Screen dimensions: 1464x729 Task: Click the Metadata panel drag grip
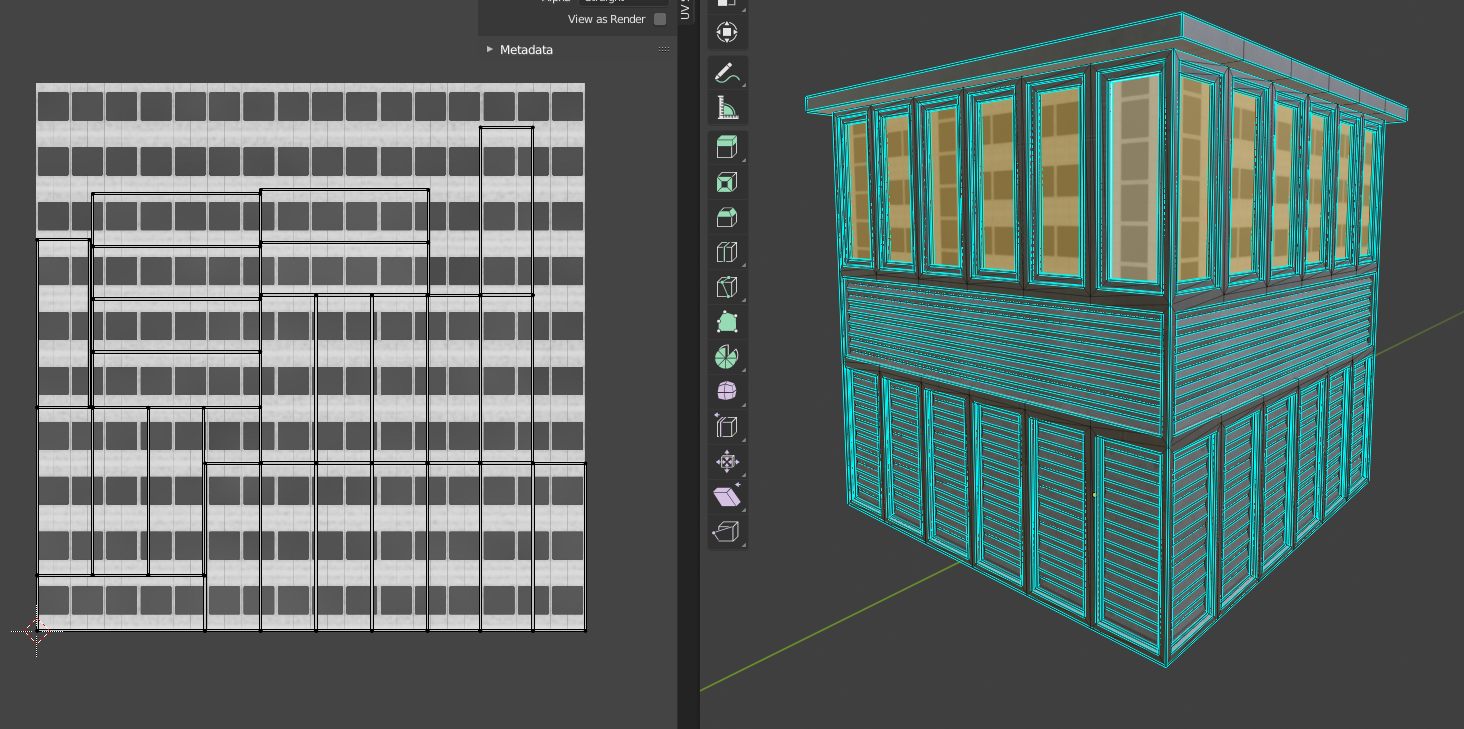pos(664,49)
